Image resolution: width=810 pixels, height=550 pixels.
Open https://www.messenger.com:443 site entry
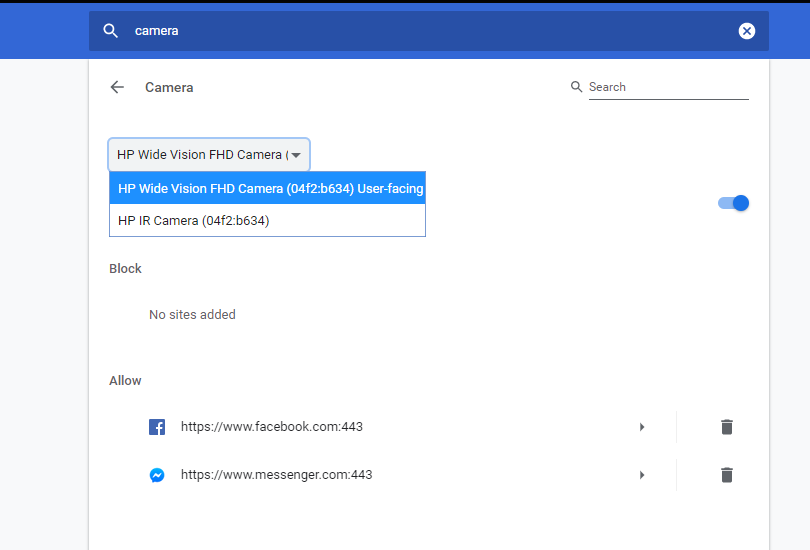point(276,475)
